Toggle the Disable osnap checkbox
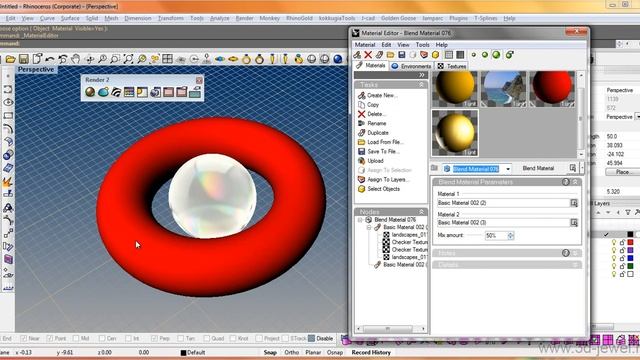 pos(311,338)
